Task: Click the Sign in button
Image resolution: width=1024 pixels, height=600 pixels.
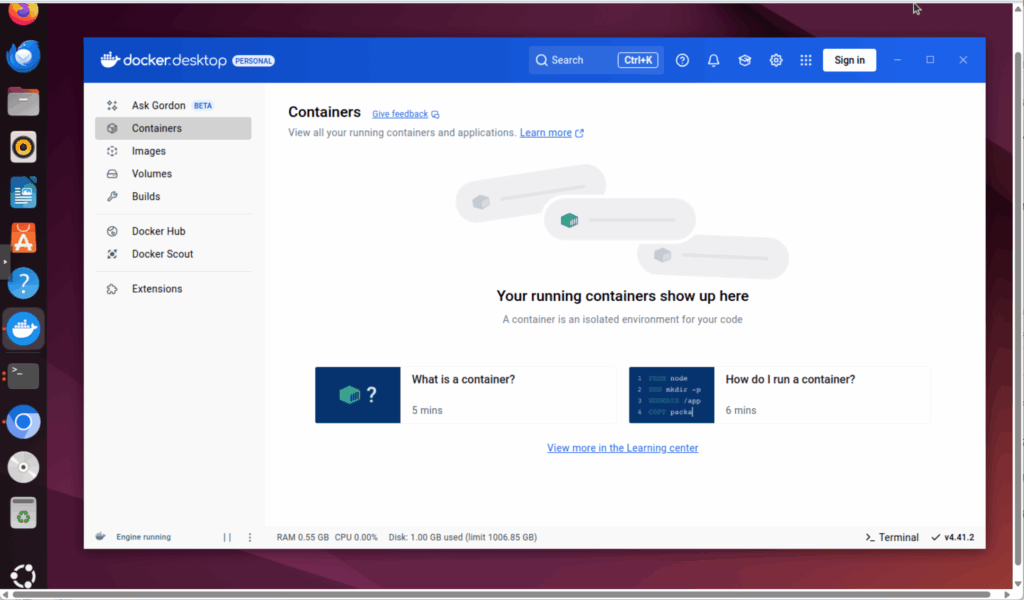Action: point(849,60)
